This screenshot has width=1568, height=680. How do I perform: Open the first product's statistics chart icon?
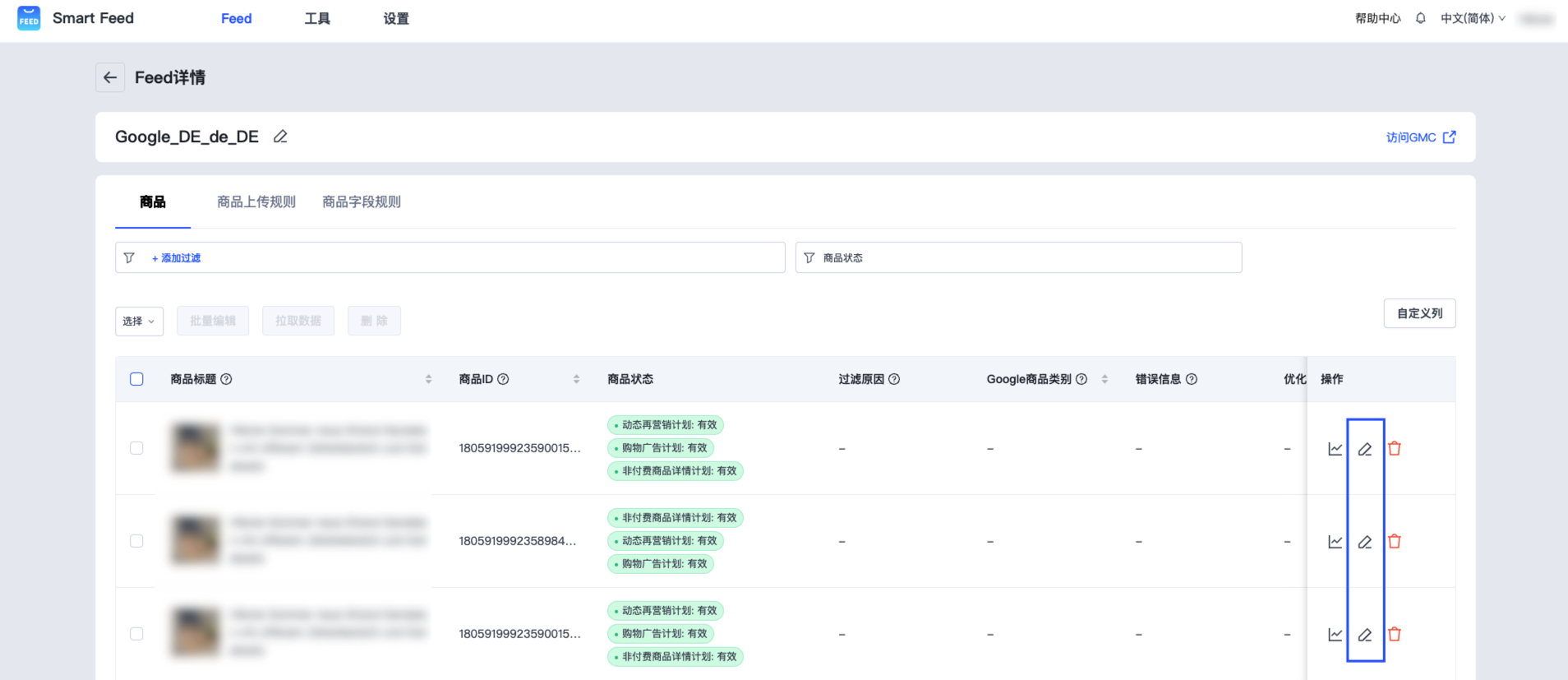(x=1335, y=449)
